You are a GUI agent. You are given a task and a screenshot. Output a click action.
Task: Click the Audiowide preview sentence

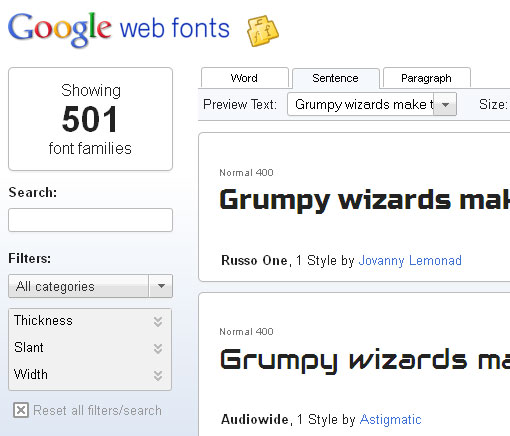[x=365, y=360]
